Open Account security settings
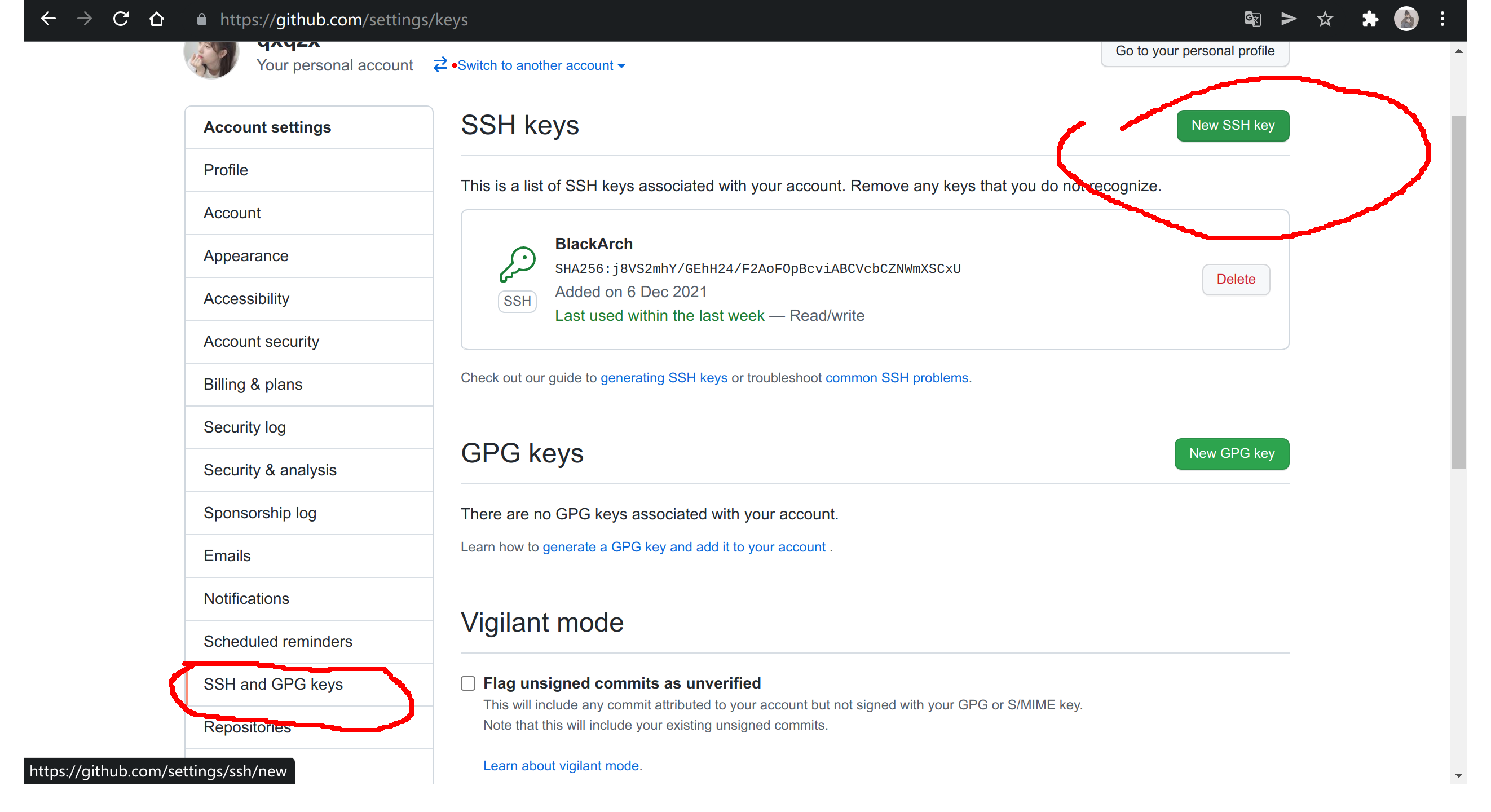Screen dimensions: 1491x812 (x=308, y=342)
